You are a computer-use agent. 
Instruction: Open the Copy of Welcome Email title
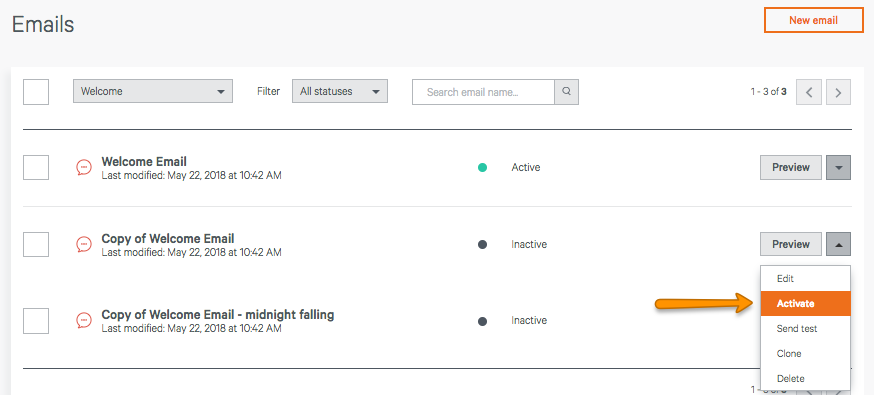pos(168,238)
